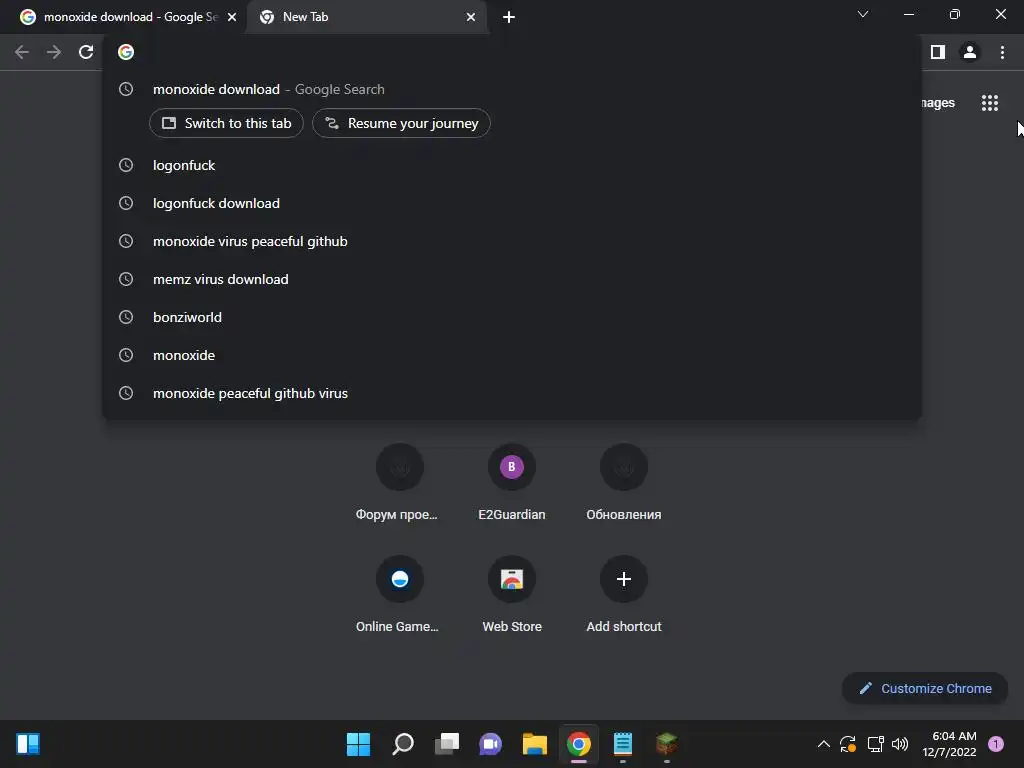
Task: Open the Форум прое... shortcut tile
Action: [x=399, y=483]
